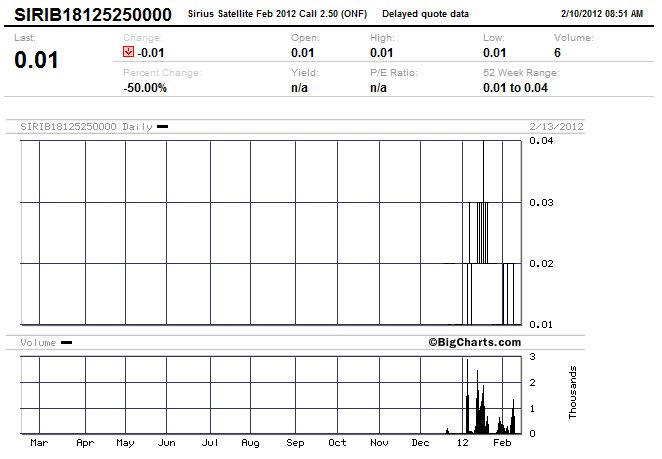Click the 'Low:' label

pos(494,38)
